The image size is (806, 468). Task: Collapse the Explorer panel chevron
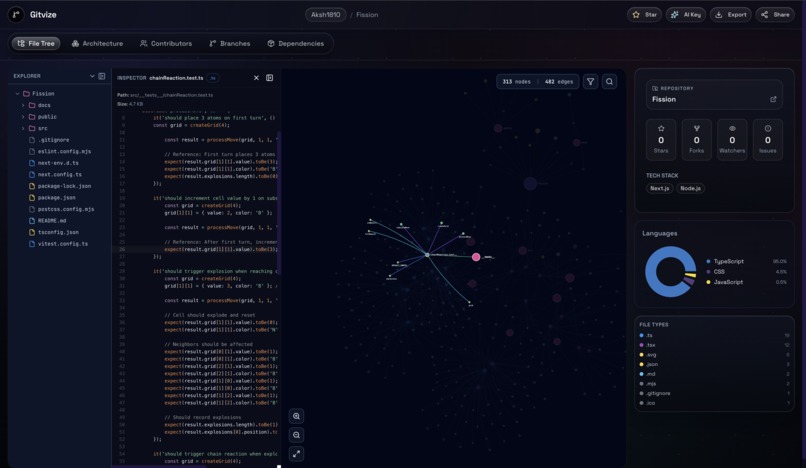click(x=92, y=76)
